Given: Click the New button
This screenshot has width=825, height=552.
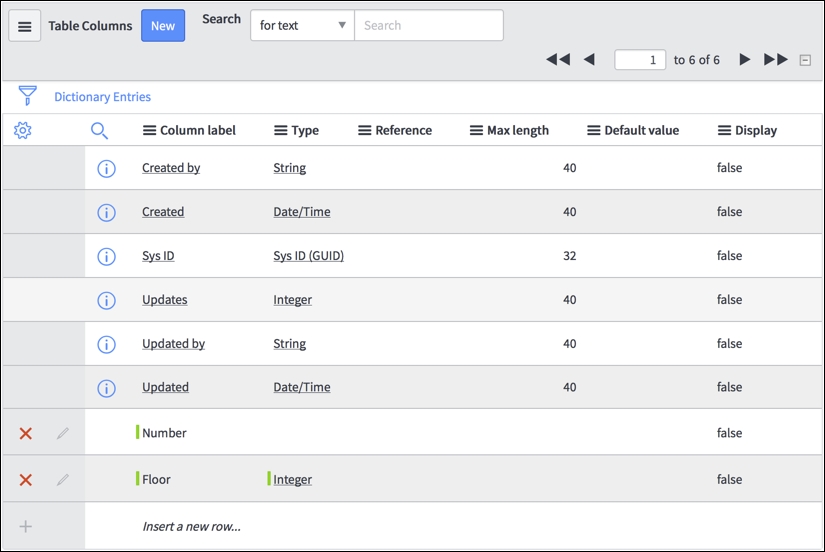Looking at the screenshot, I should pyautogui.click(x=163, y=25).
